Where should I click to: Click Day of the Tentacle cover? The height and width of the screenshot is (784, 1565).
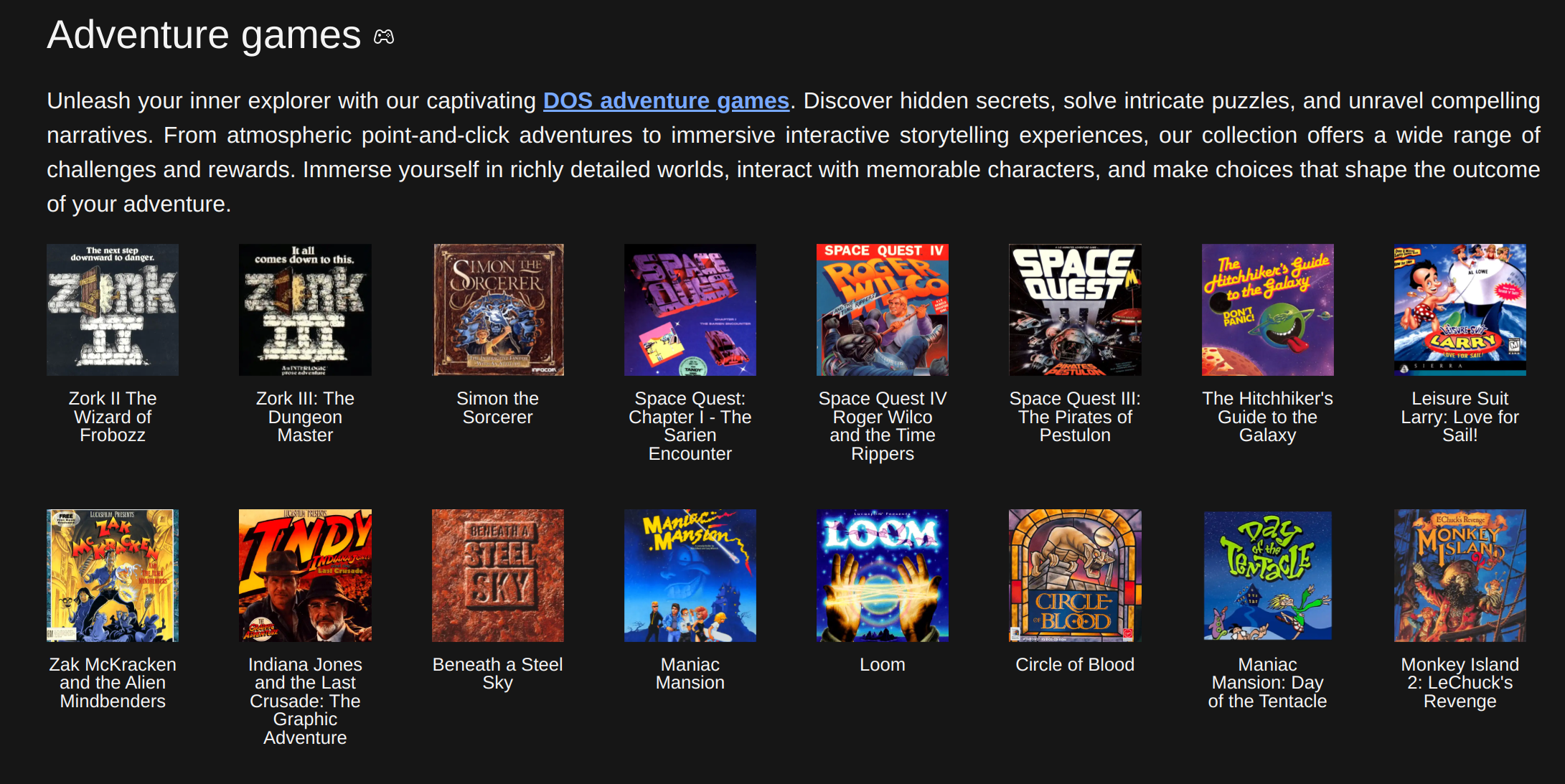coord(1267,575)
